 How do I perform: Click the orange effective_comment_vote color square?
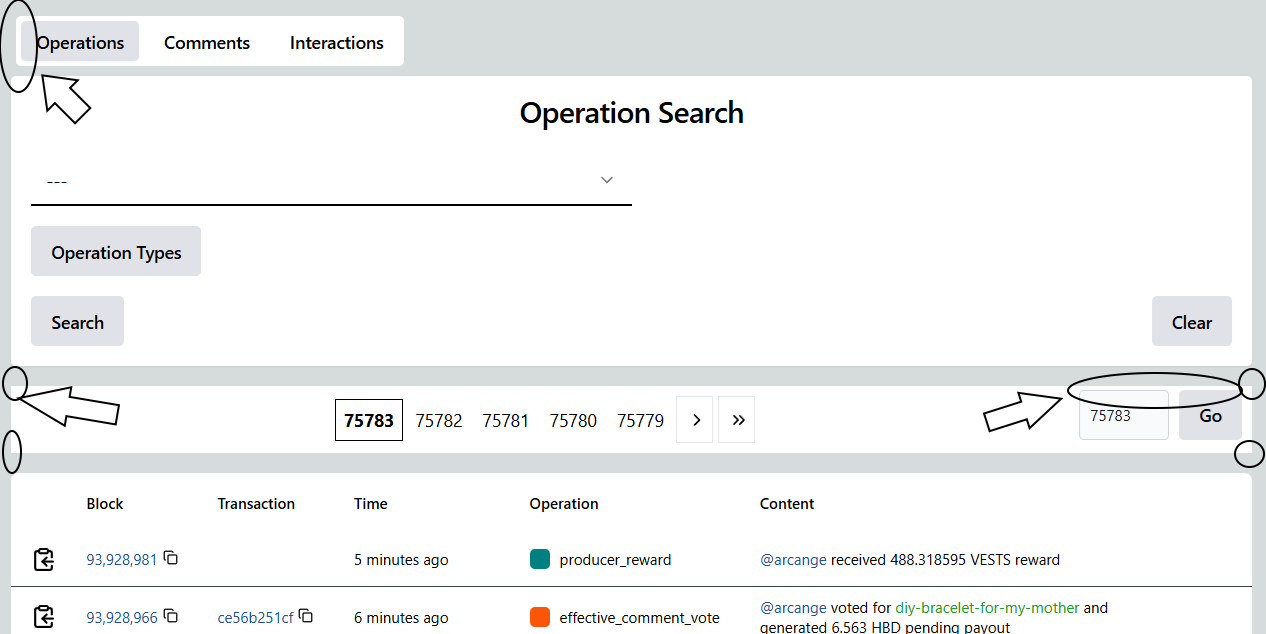[x=540, y=617]
